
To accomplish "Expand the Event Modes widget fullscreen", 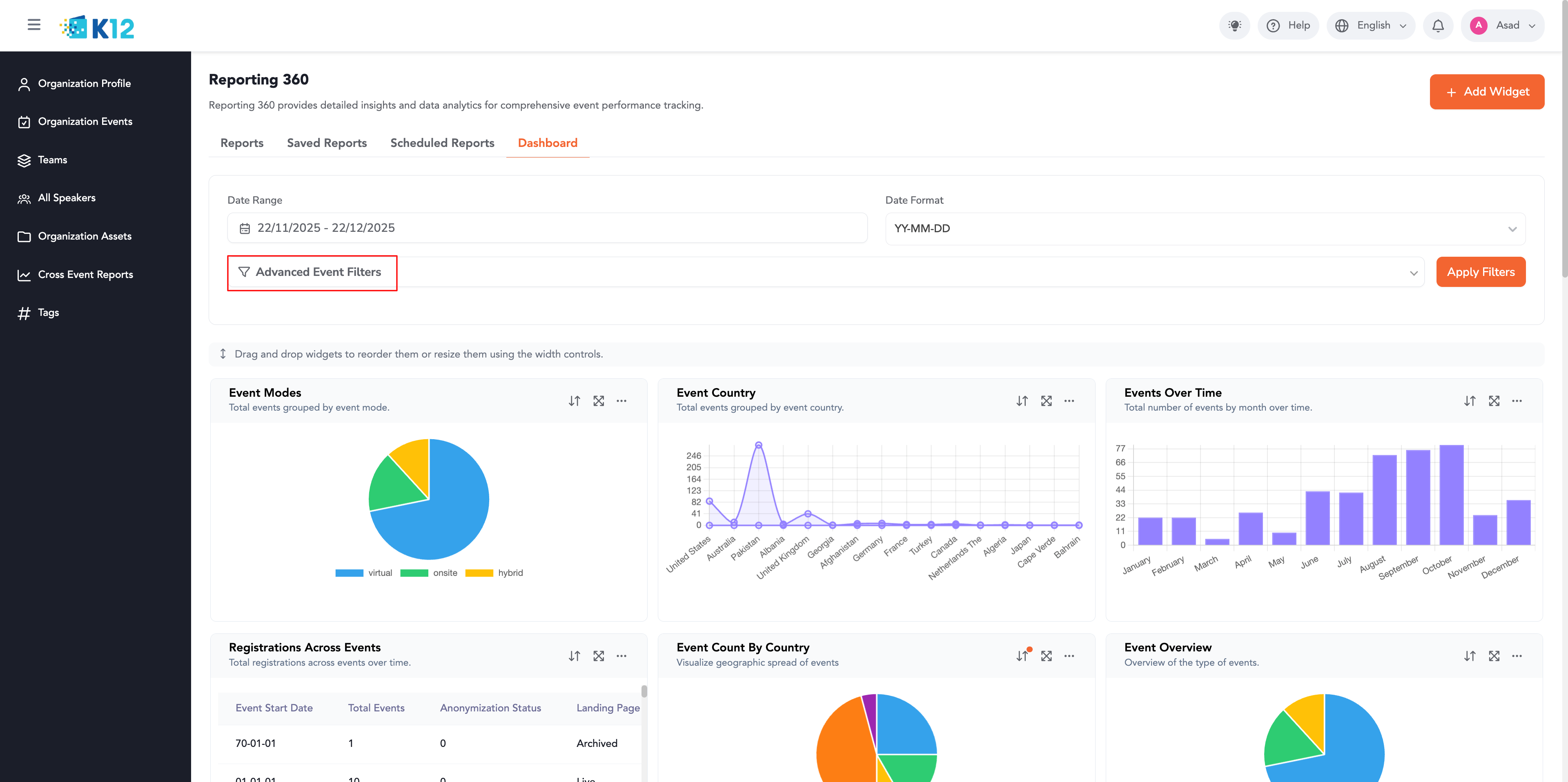I will click(x=598, y=401).
